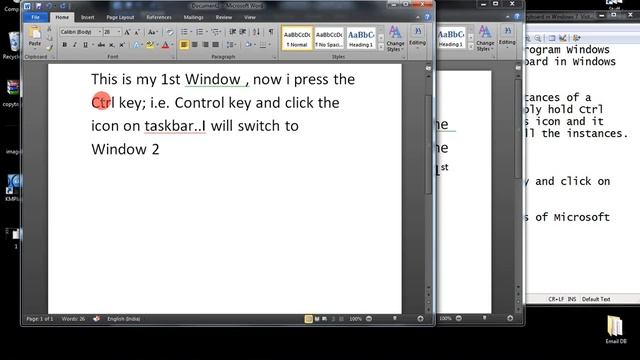Click the Bullets list icon
This screenshot has width=640, height=360.
coord(184,32)
